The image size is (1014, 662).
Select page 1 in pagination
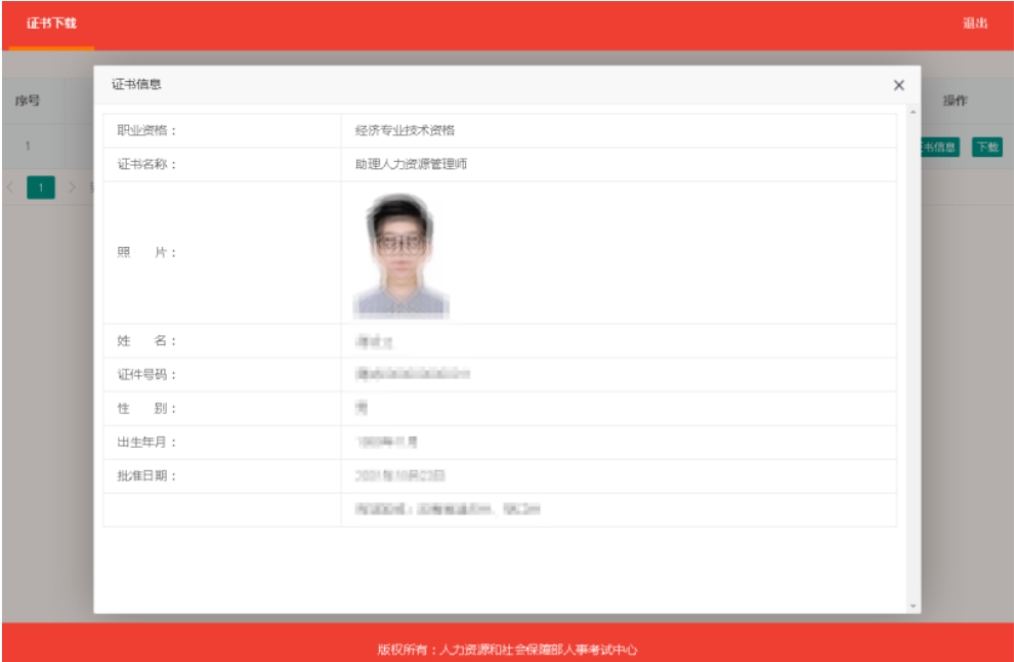[41, 187]
